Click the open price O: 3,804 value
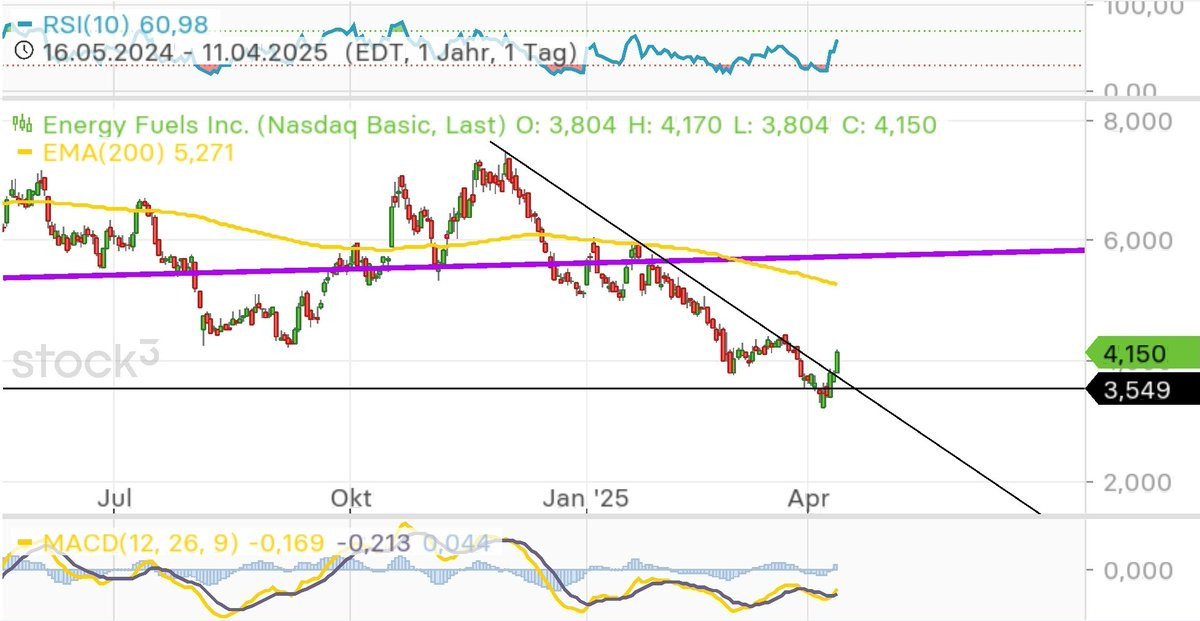 tap(566, 125)
